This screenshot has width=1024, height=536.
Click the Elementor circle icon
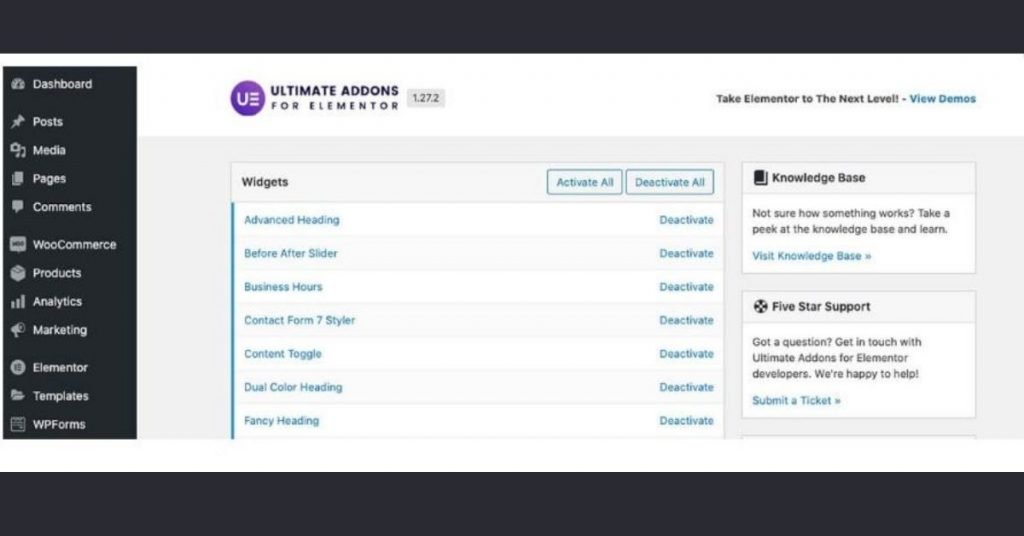tap(18, 368)
